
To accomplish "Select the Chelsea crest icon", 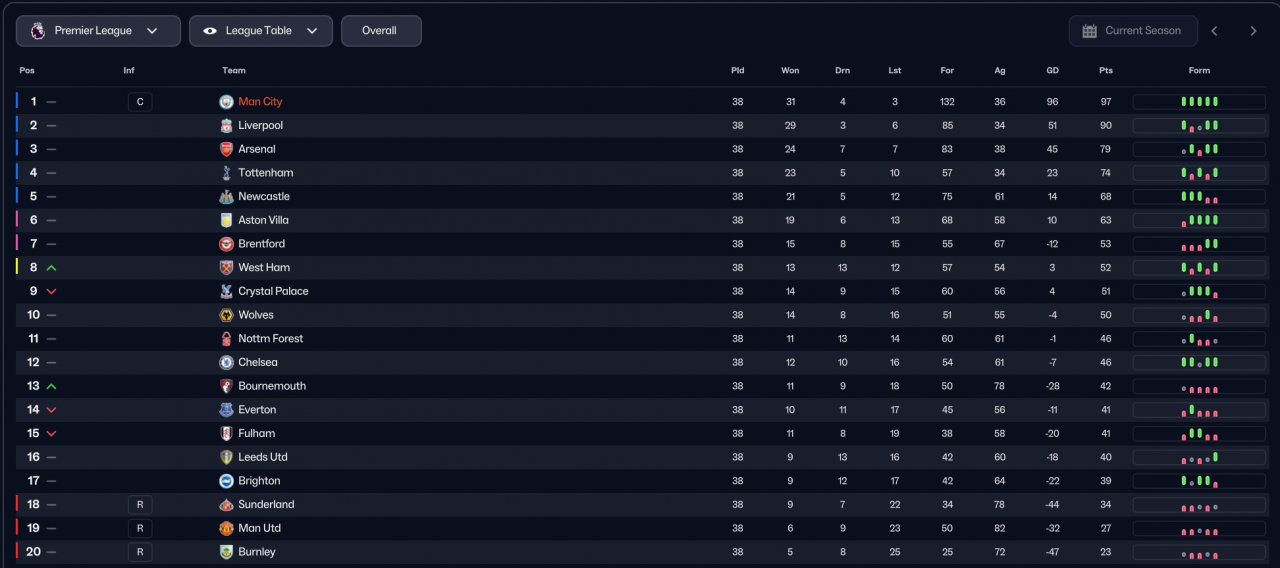I will [x=226, y=362].
